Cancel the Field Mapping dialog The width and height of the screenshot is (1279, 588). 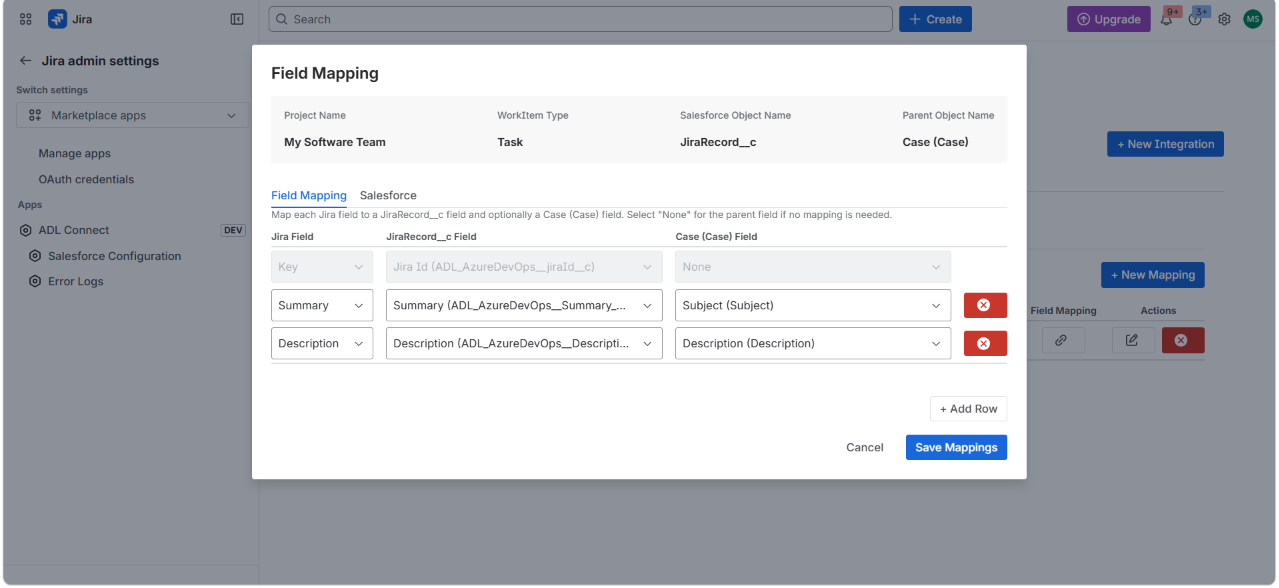pyautogui.click(x=864, y=447)
